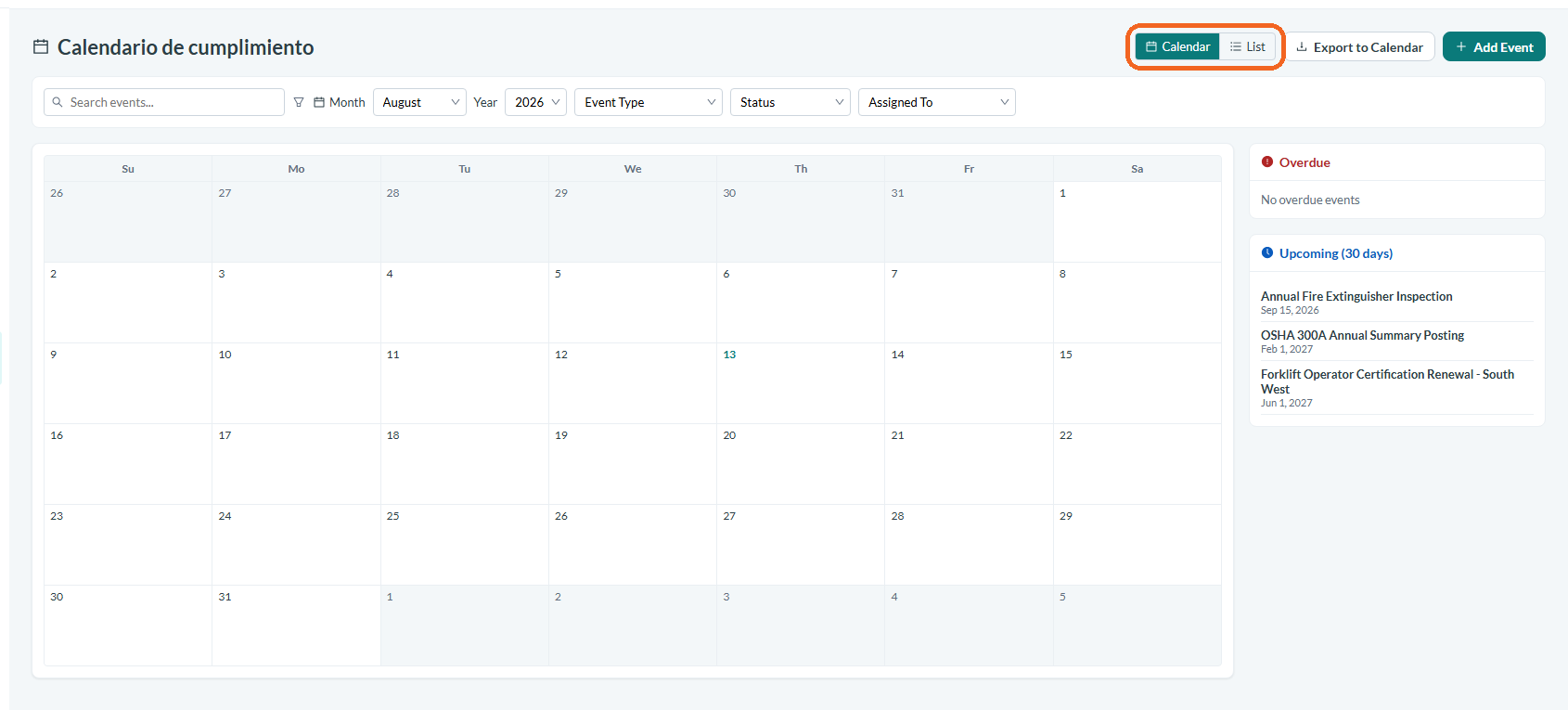Click the Search events input field
Image resolution: width=1568 pixels, height=710 pixels.
click(164, 102)
